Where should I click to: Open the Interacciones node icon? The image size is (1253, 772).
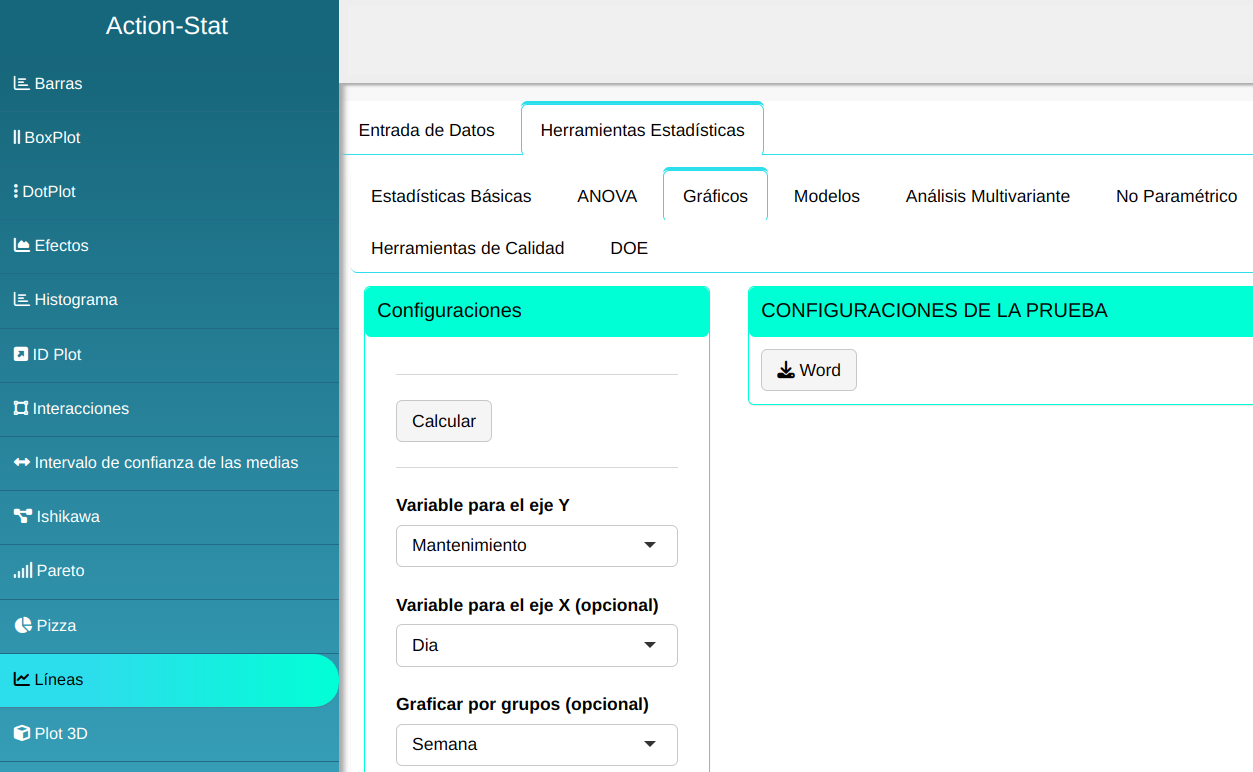(x=20, y=409)
